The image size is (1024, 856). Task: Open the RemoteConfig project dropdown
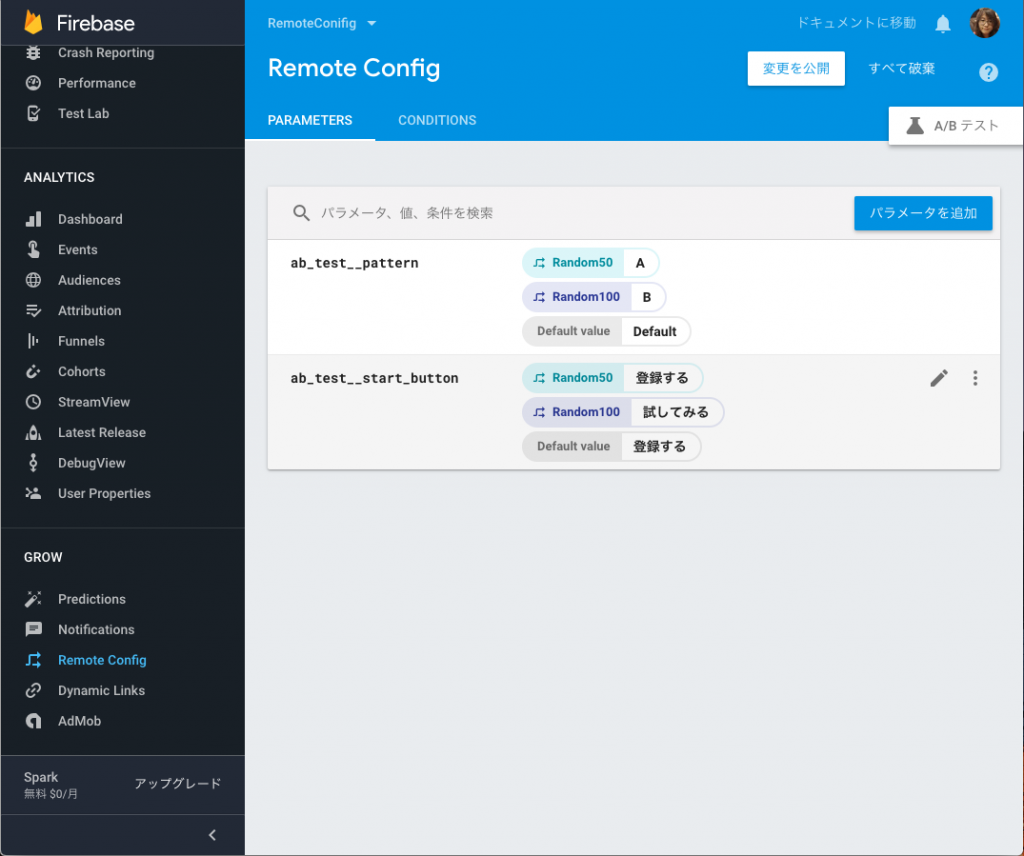coord(322,24)
